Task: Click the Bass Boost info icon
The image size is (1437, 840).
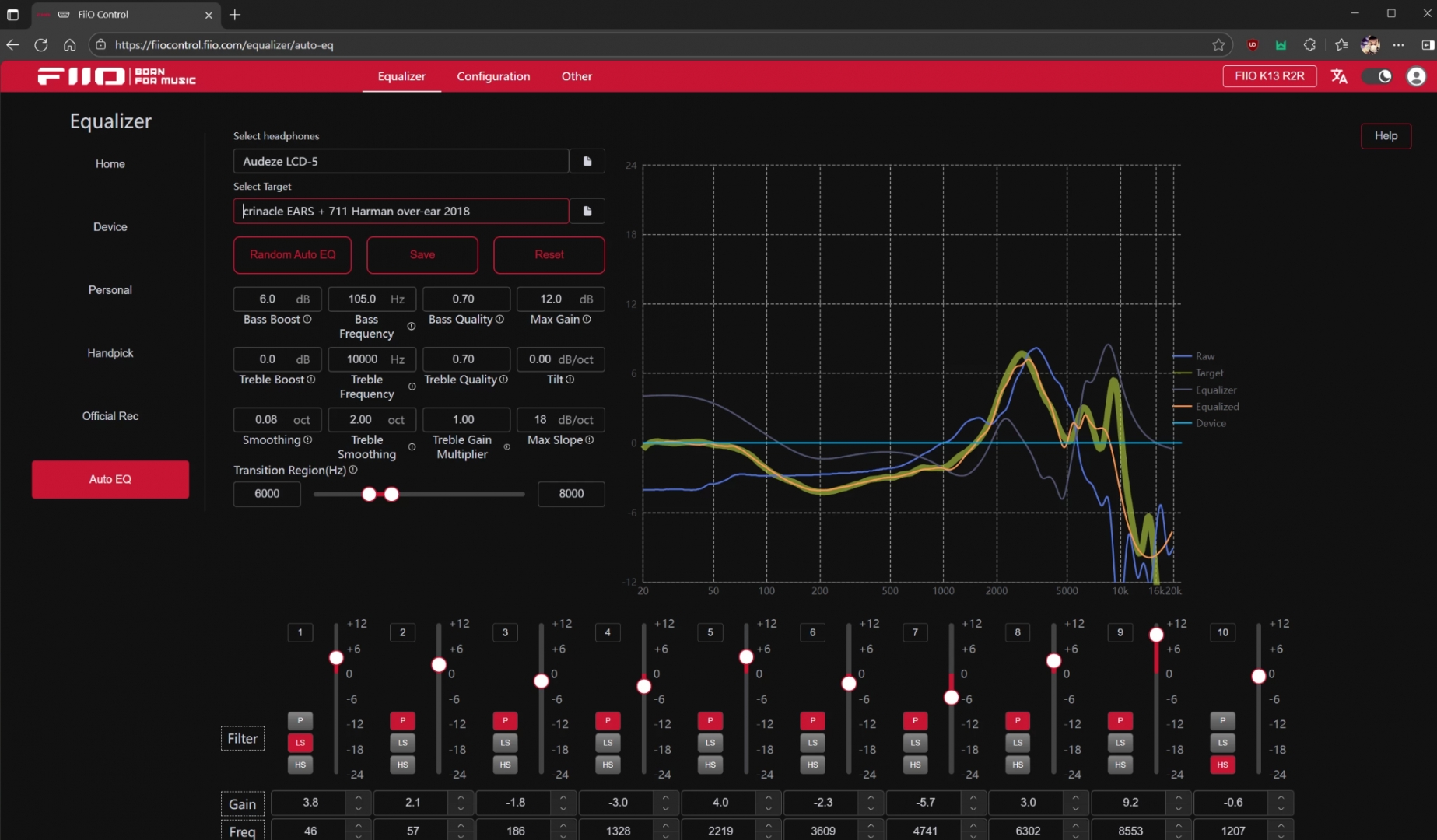Action: click(307, 319)
